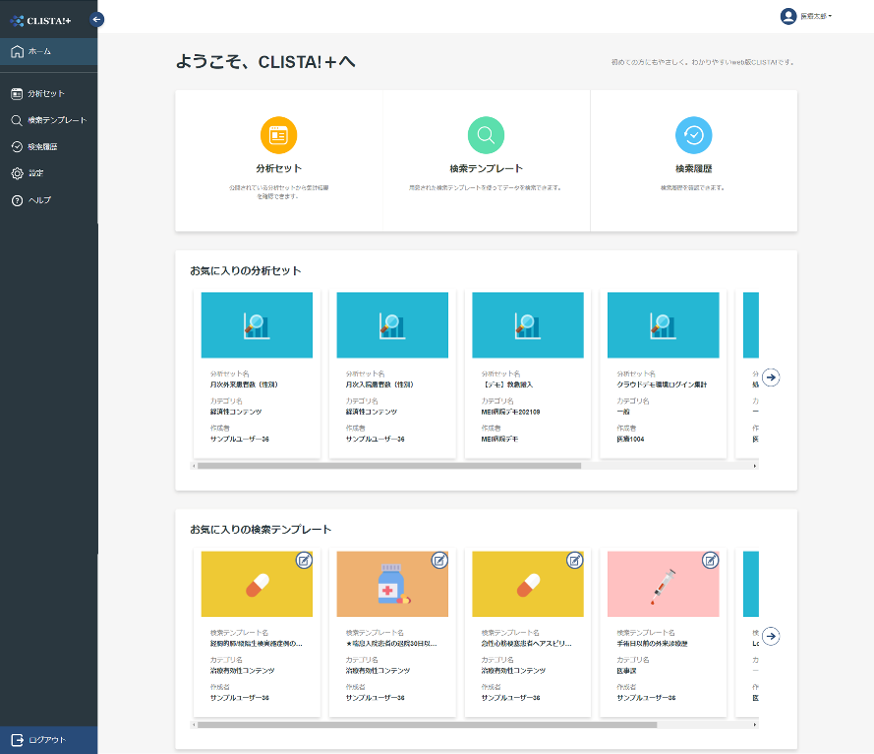Screen dimensions: 874x754
Task: Click the blue 検索履歴 clock icon
Action: [x=693, y=135]
